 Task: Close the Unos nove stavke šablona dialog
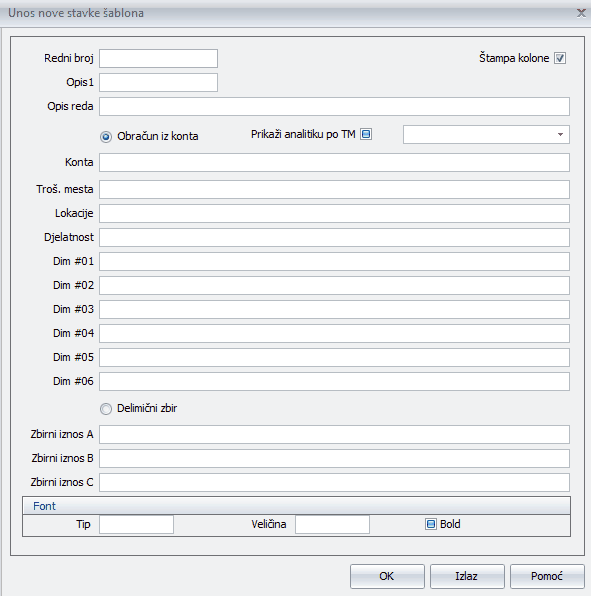point(581,13)
